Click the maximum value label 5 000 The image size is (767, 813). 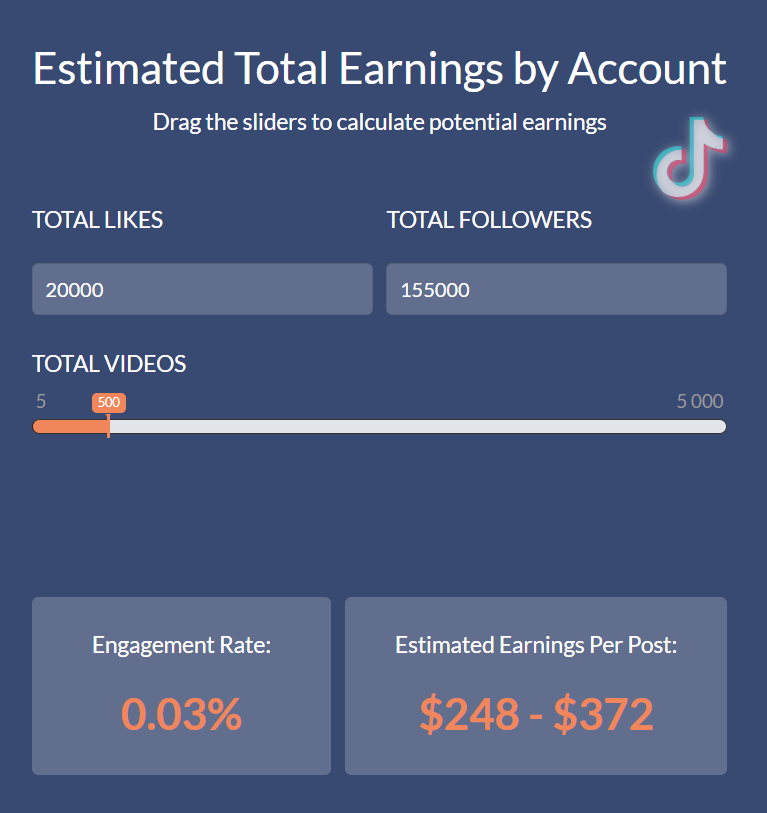(x=697, y=401)
